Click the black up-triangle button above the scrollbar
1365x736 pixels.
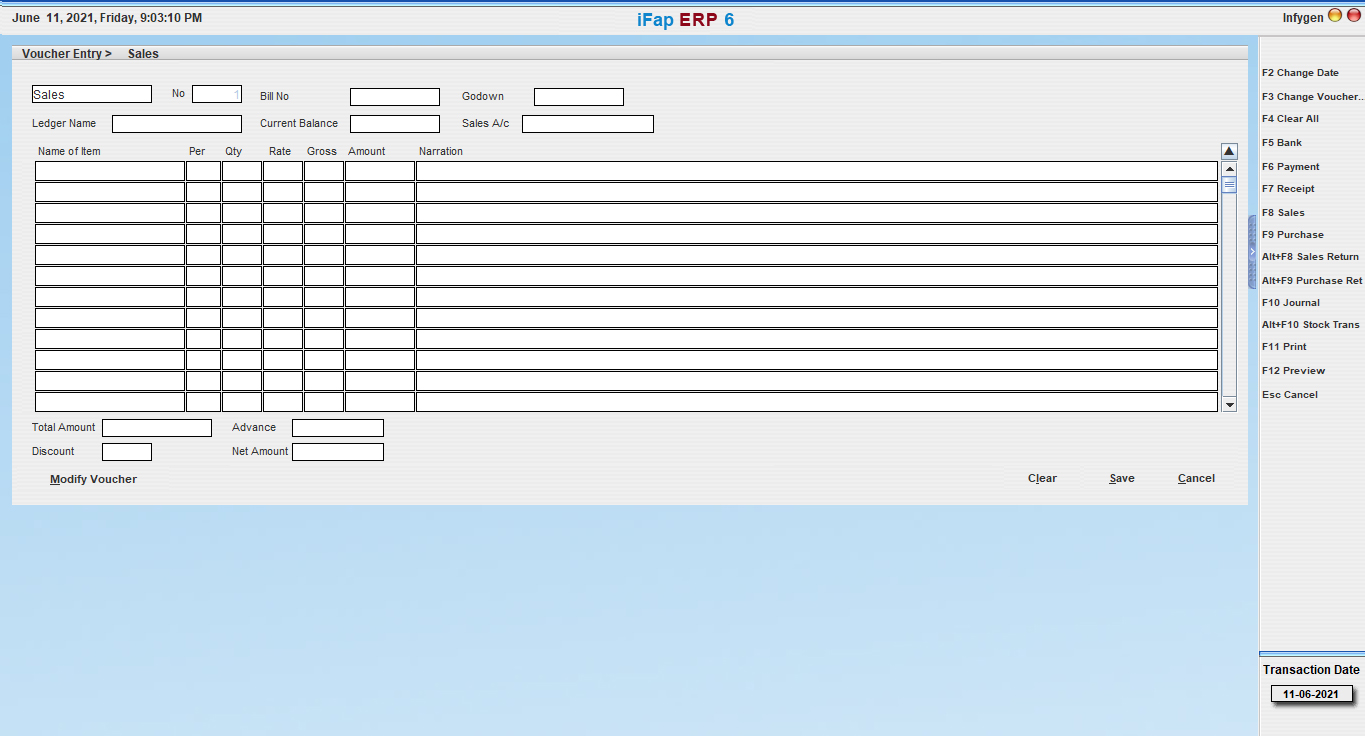pyautogui.click(x=1229, y=151)
